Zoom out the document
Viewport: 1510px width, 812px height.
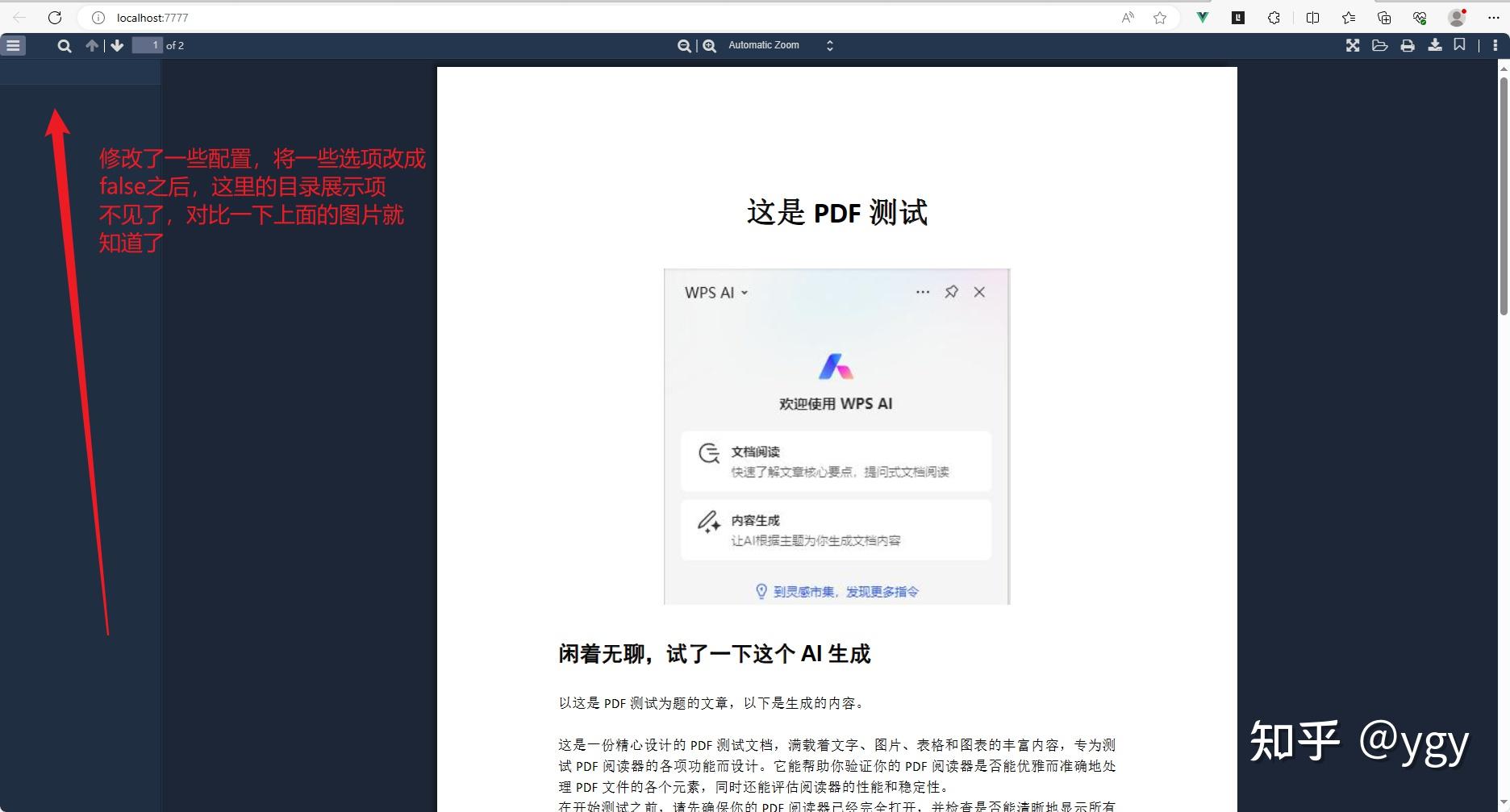coord(683,45)
